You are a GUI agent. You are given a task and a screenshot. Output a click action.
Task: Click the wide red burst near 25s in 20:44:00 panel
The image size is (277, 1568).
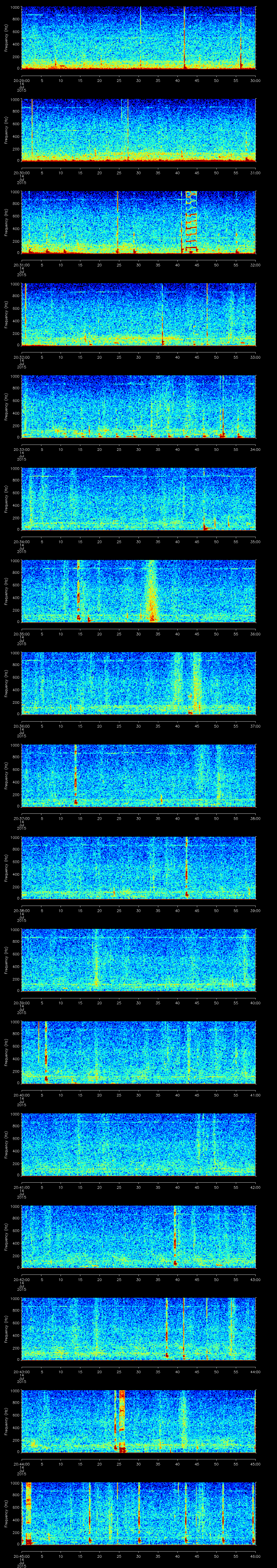122,1422
